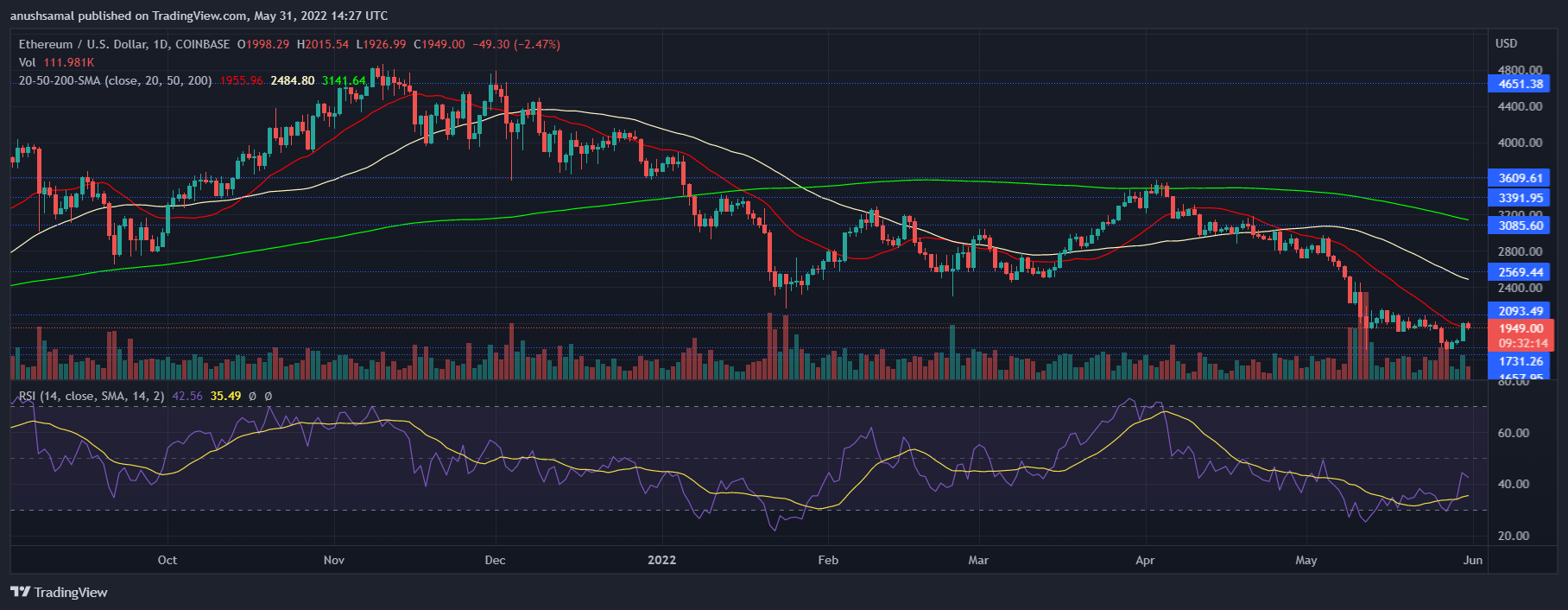Select the Vol 111.981K indicator label
1568x610 pixels.
click(x=56, y=62)
